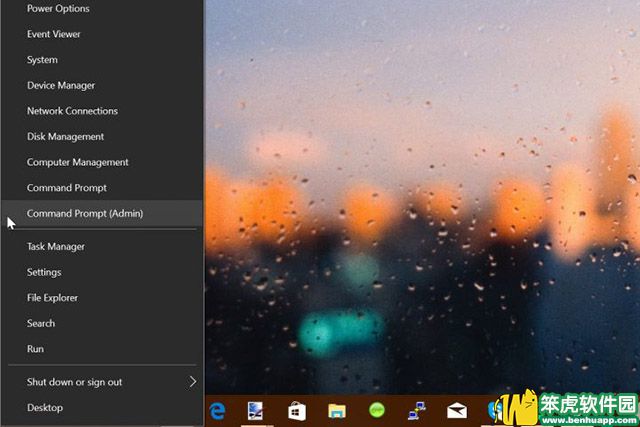640x427 pixels.
Task: Open the Mail envelope icon in taskbar
Action: click(x=457, y=410)
